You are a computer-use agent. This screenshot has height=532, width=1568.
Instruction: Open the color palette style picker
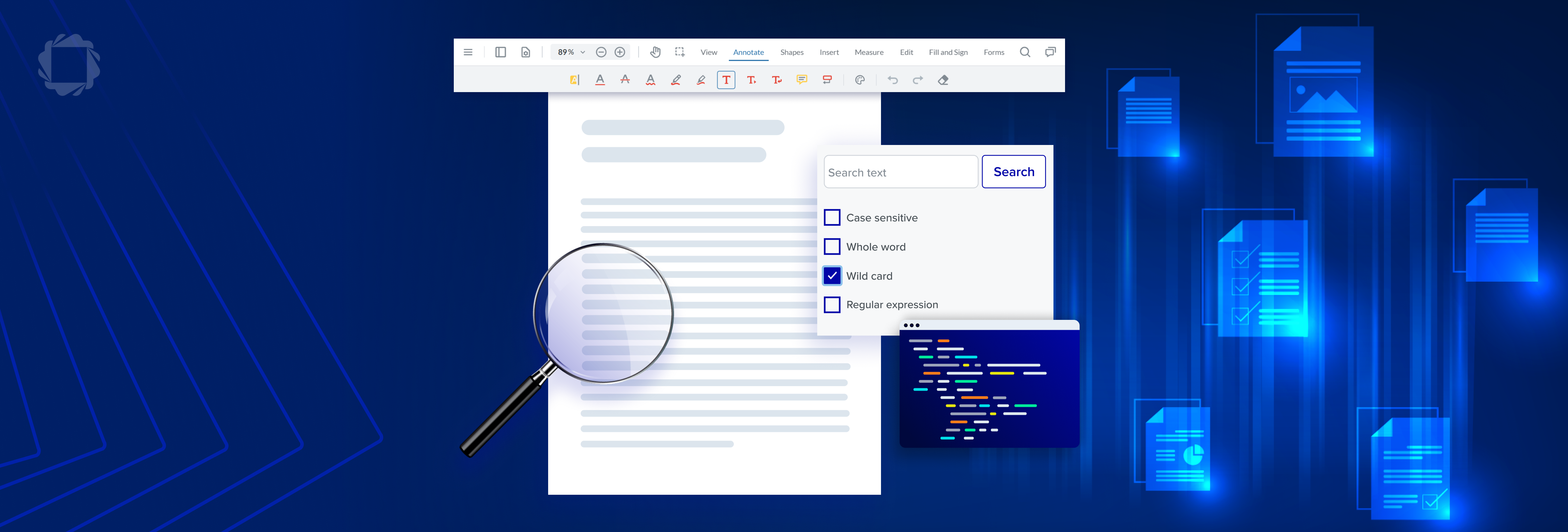(x=859, y=80)
